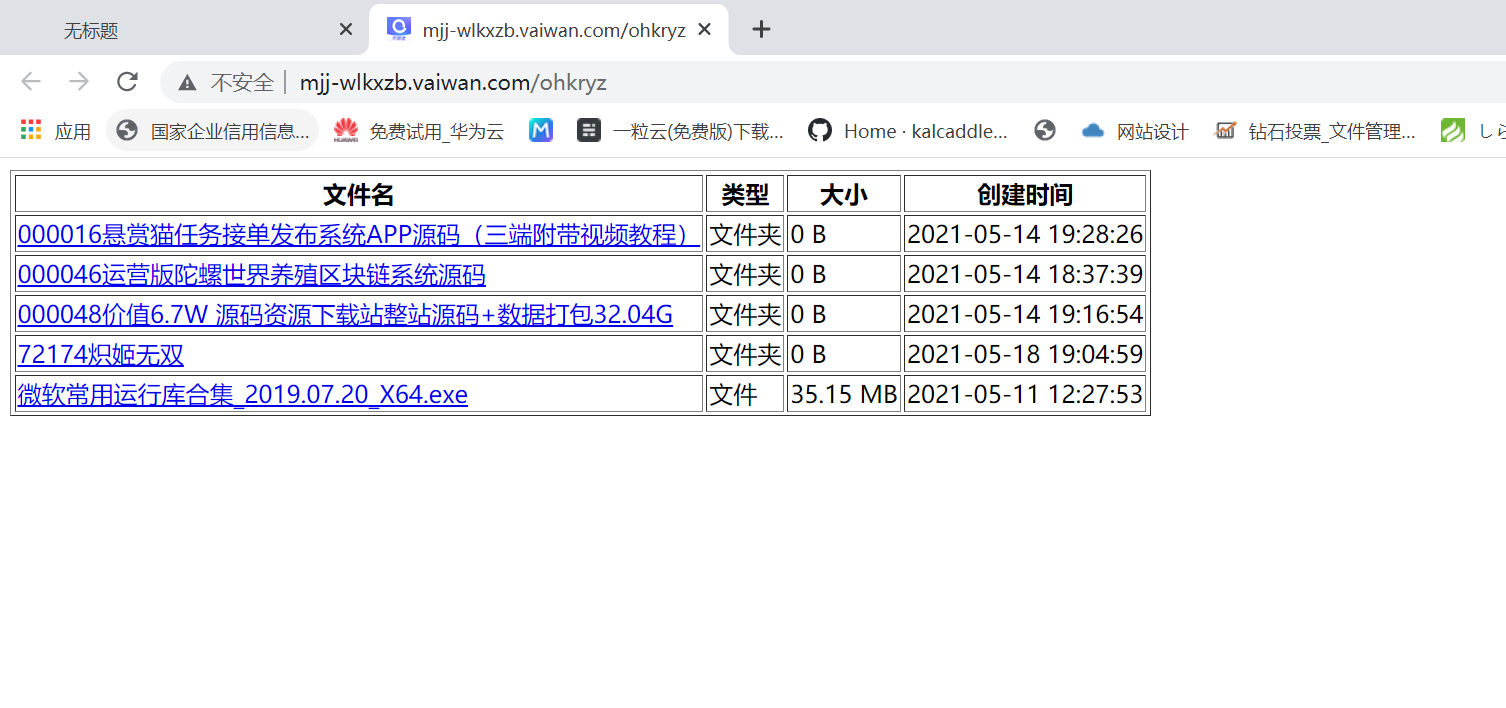1506x708 pixels.
Task: Open the globe icon bookmark beside GitHub
Action: 1044,130
